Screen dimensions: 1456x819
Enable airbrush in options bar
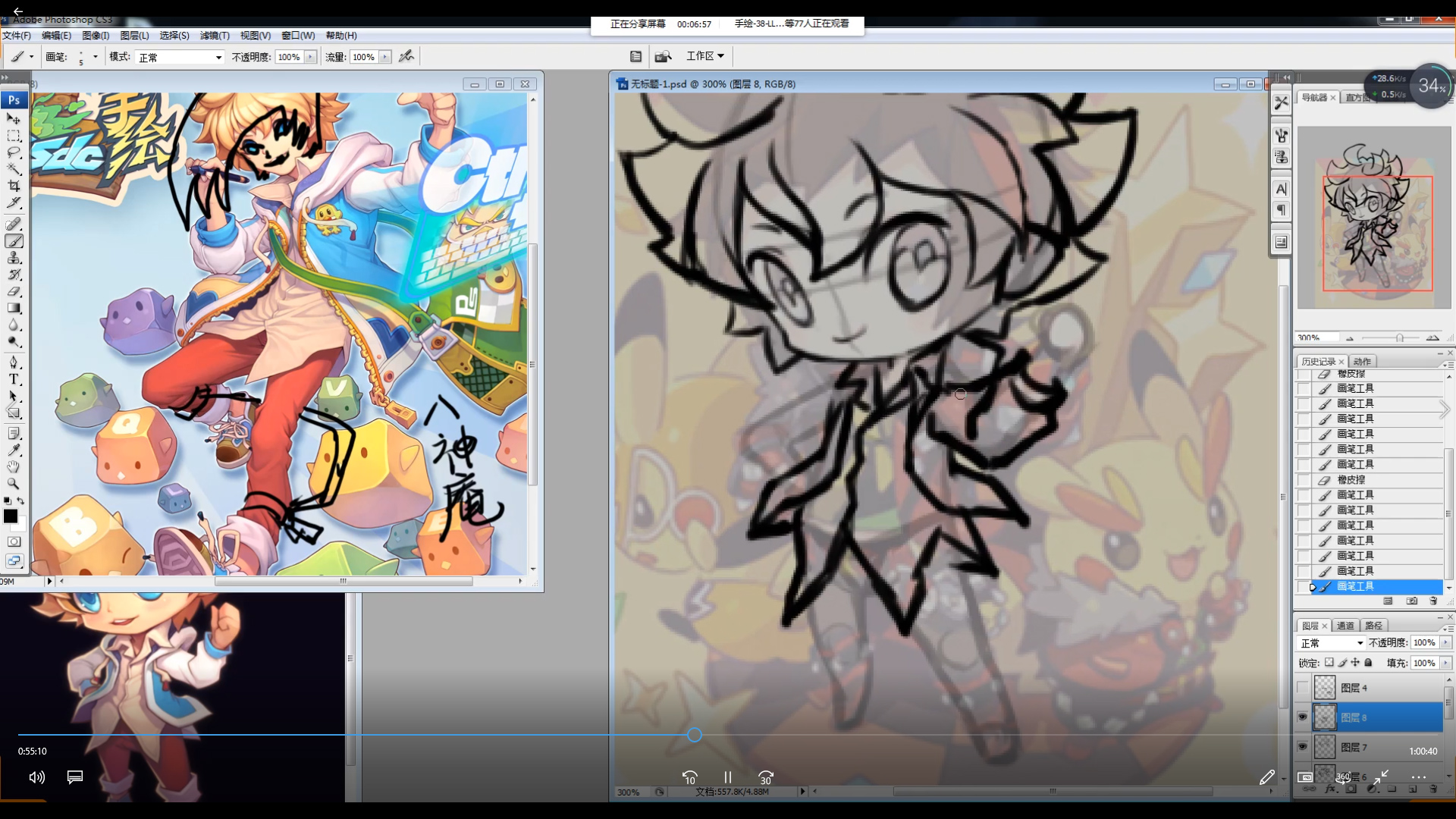click(406, 56)
